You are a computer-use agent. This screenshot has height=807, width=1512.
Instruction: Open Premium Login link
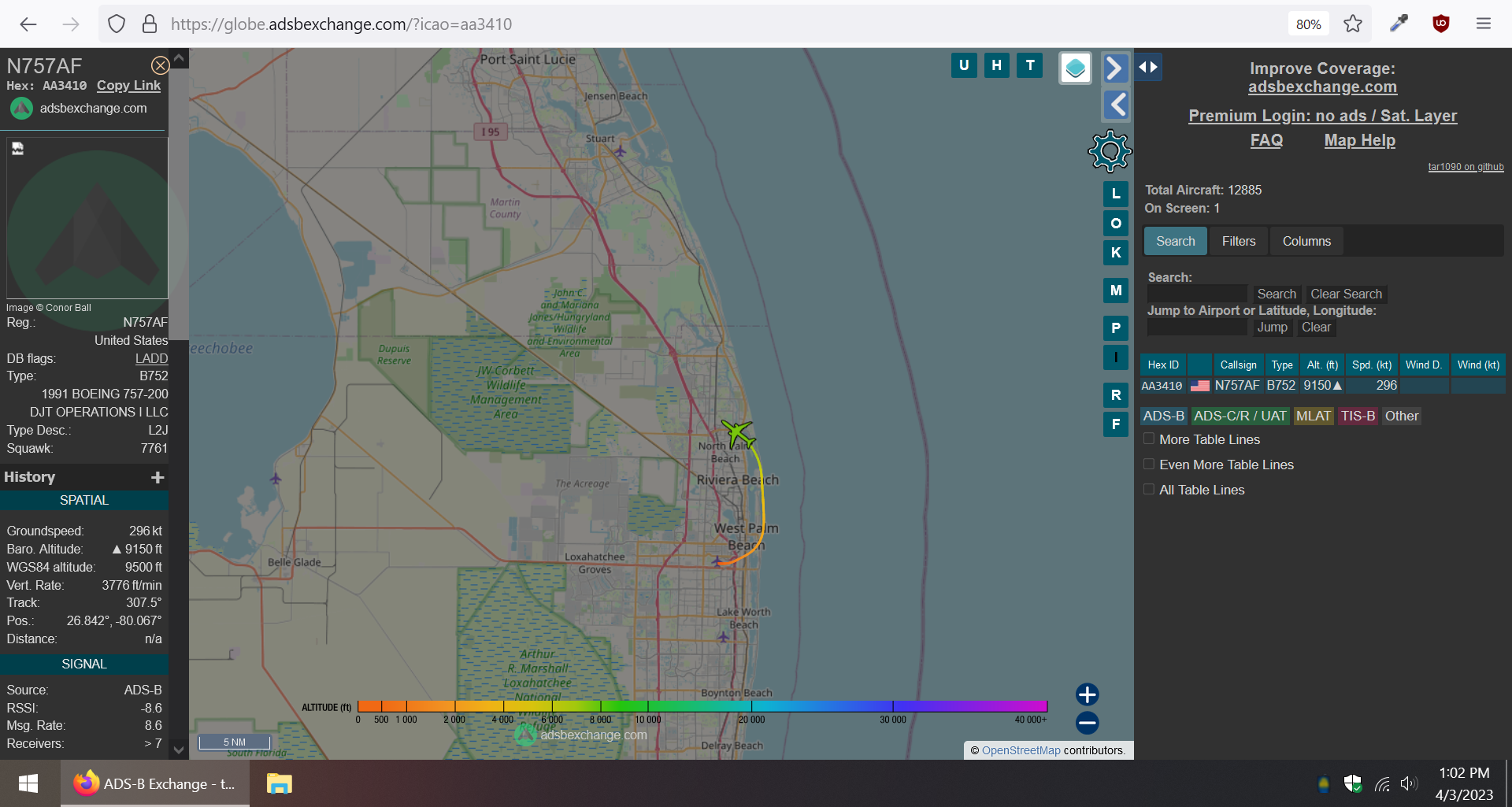tap(1322, 116)
